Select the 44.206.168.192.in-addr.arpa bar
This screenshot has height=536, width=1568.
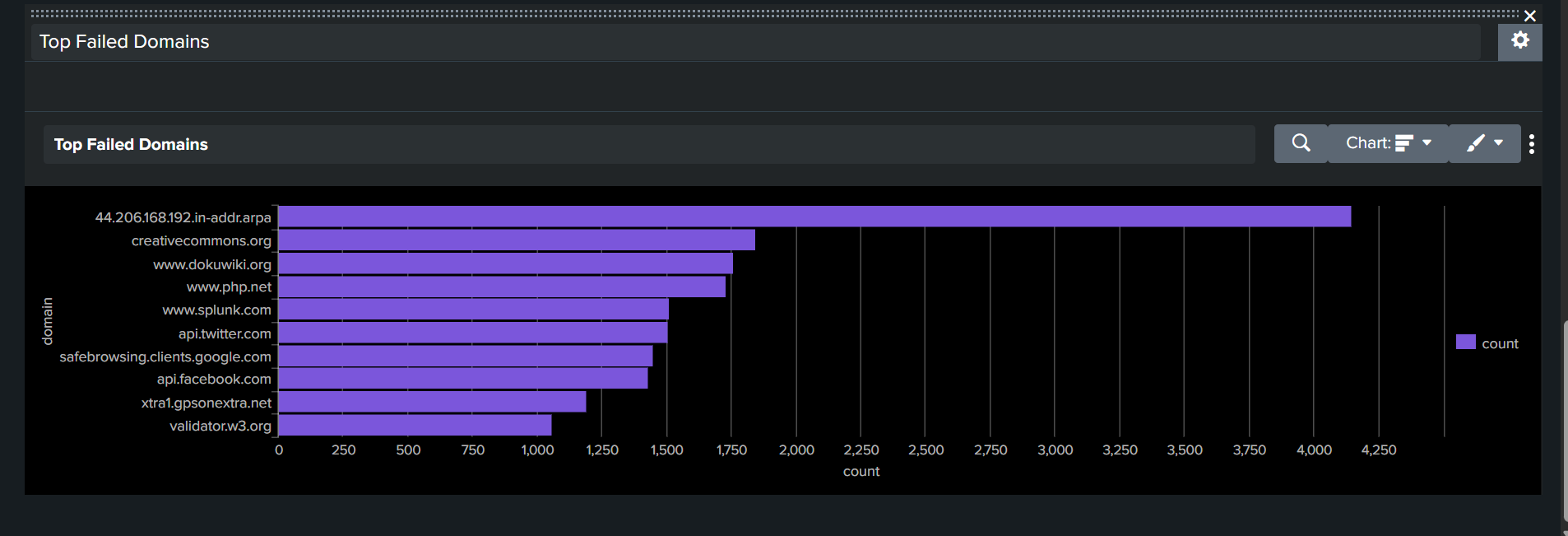pyautogui.click(x=814, y=217)
